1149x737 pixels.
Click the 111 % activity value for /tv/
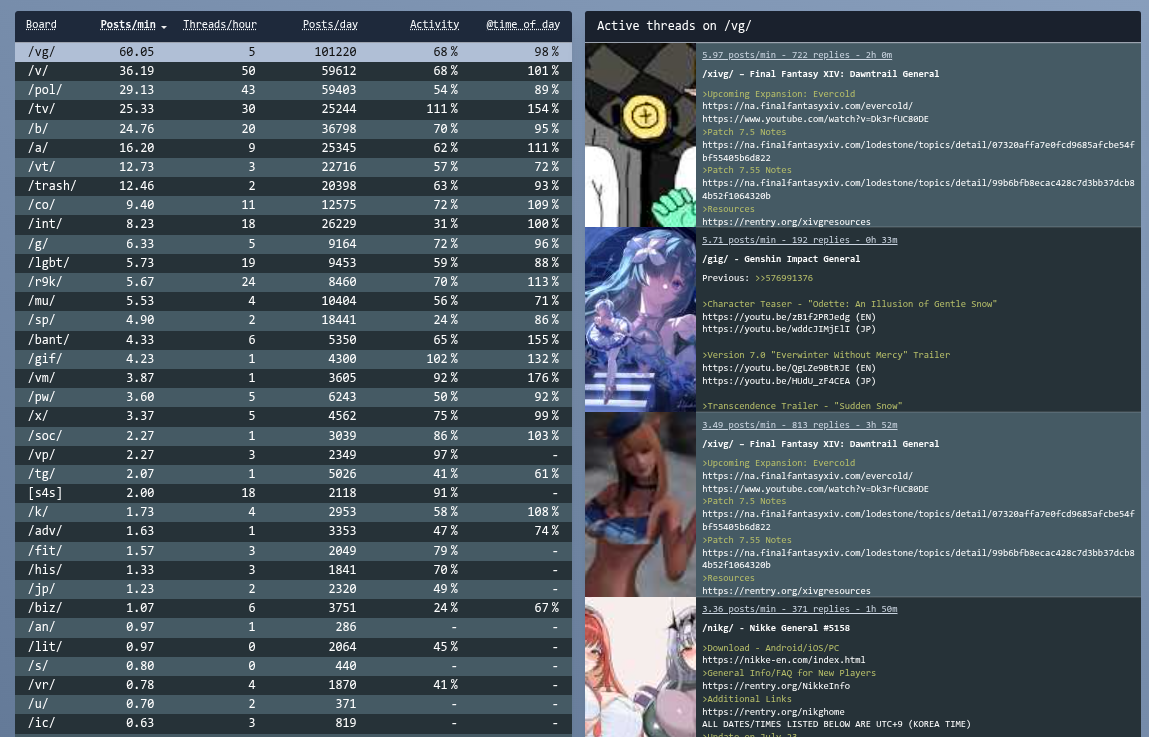coord(442,109)
